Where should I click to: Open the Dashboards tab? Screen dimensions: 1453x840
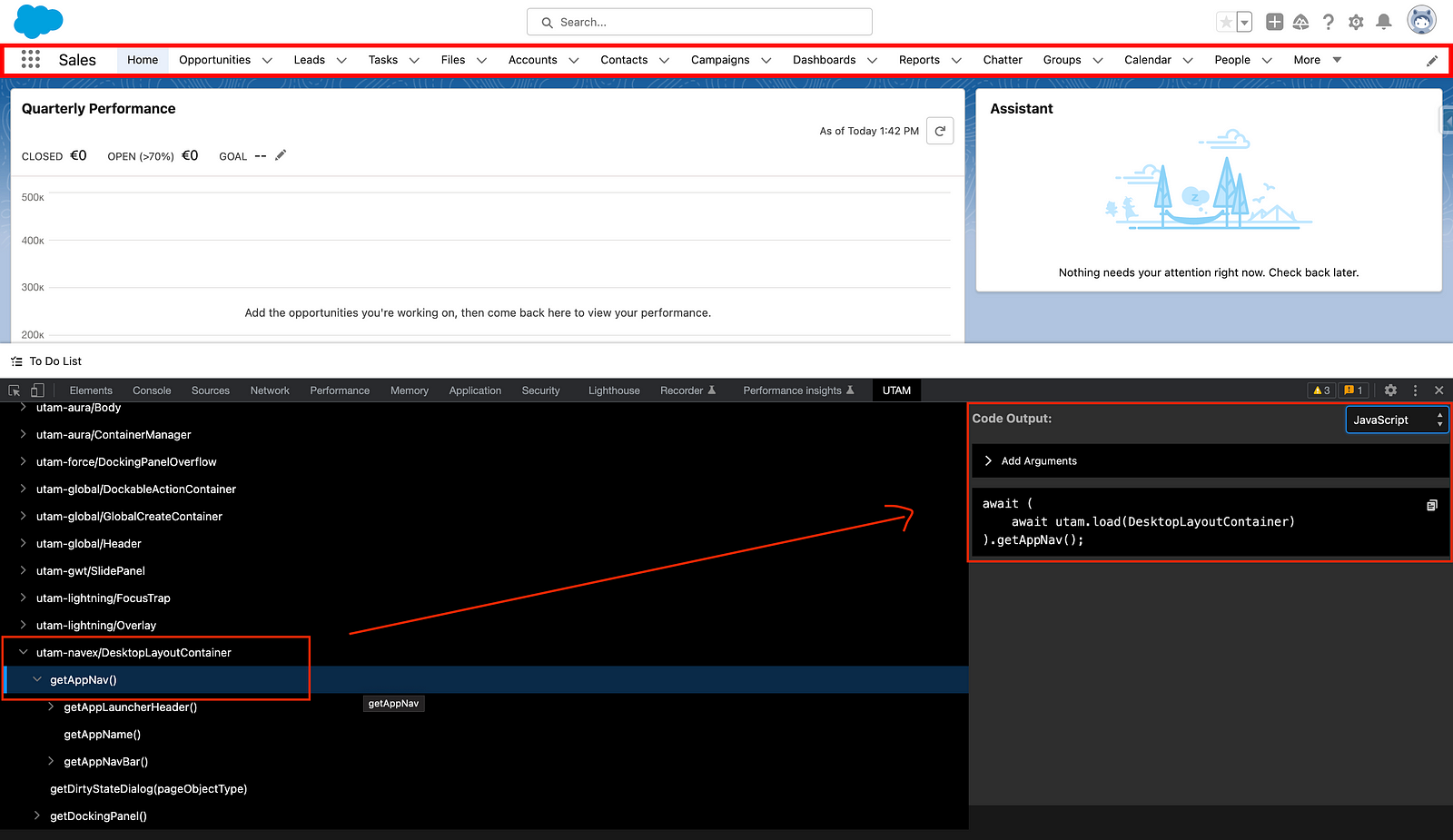pyautogui.click(x=824, y=60)
